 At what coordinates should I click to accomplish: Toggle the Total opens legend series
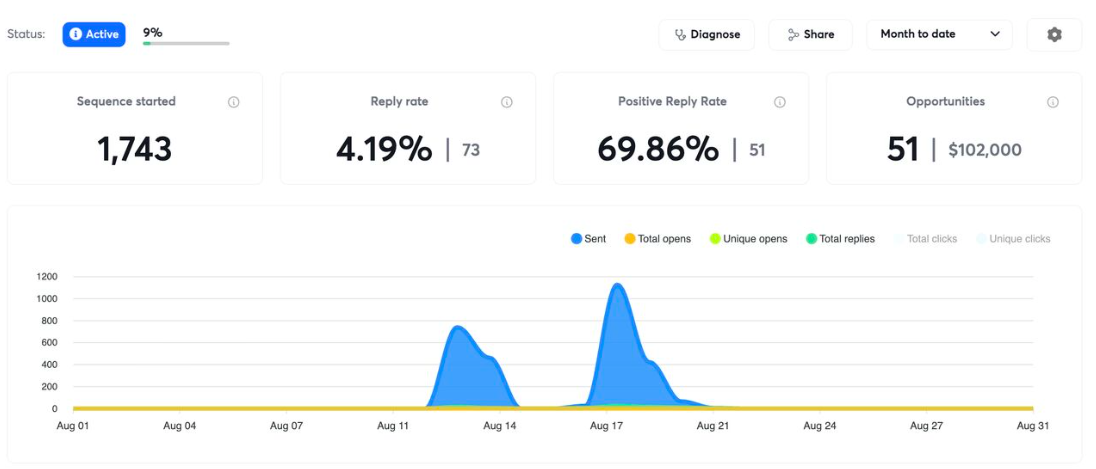(658, 239)
